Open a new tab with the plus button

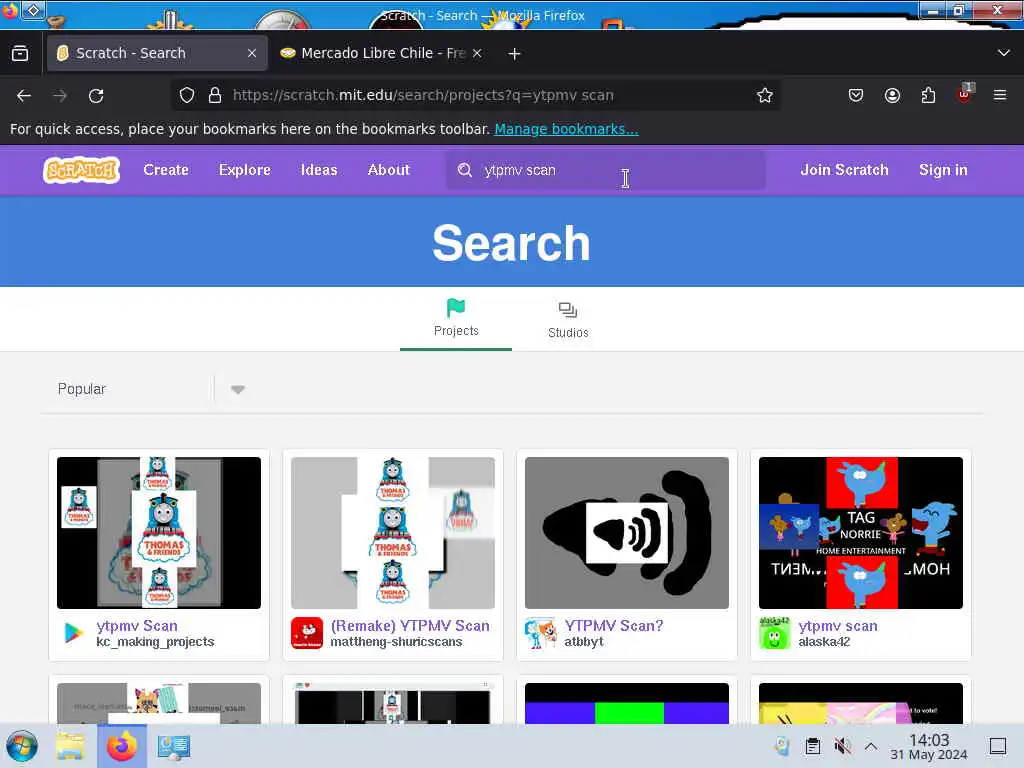click(x=514, y=54)
